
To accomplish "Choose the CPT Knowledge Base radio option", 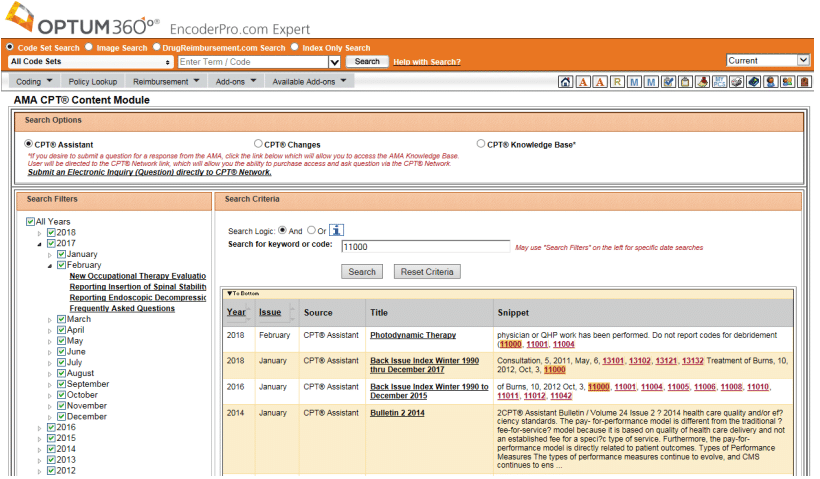I will (481, 143).
